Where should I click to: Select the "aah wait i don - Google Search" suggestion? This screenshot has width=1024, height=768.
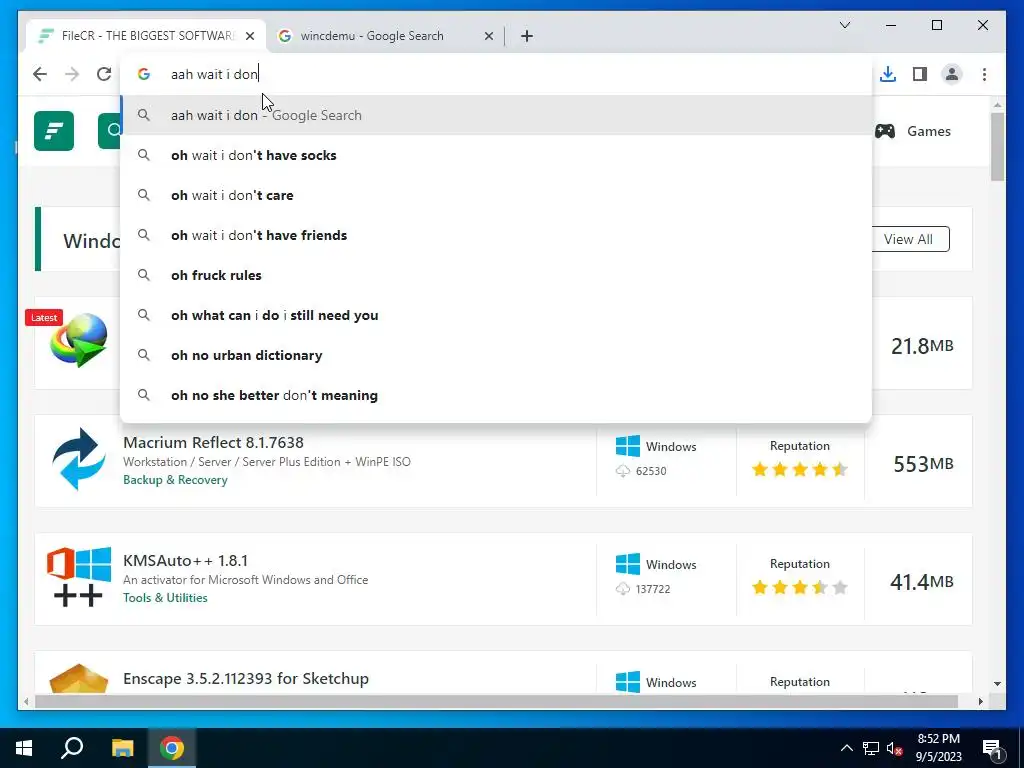coord(496,115)
